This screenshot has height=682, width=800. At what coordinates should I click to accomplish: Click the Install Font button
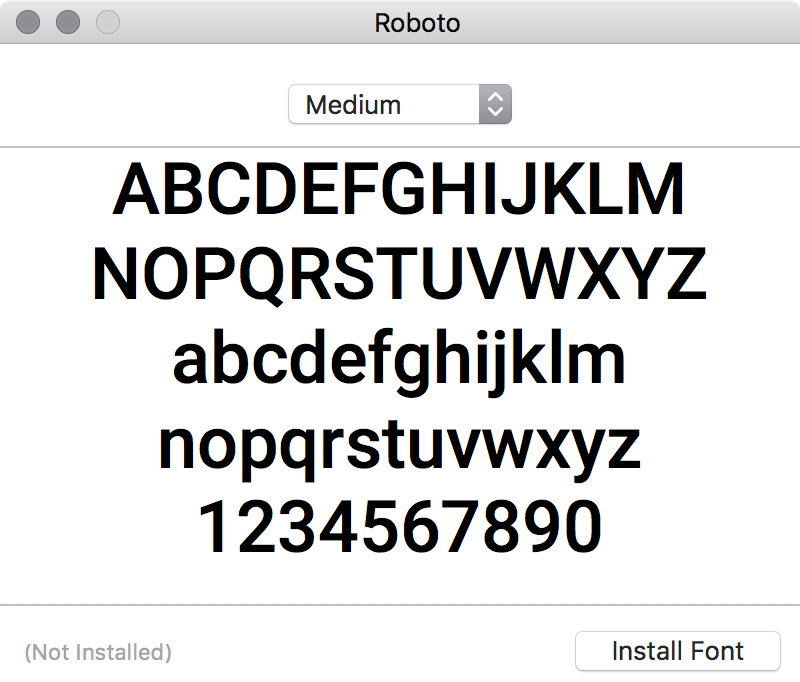pos(678,651)
